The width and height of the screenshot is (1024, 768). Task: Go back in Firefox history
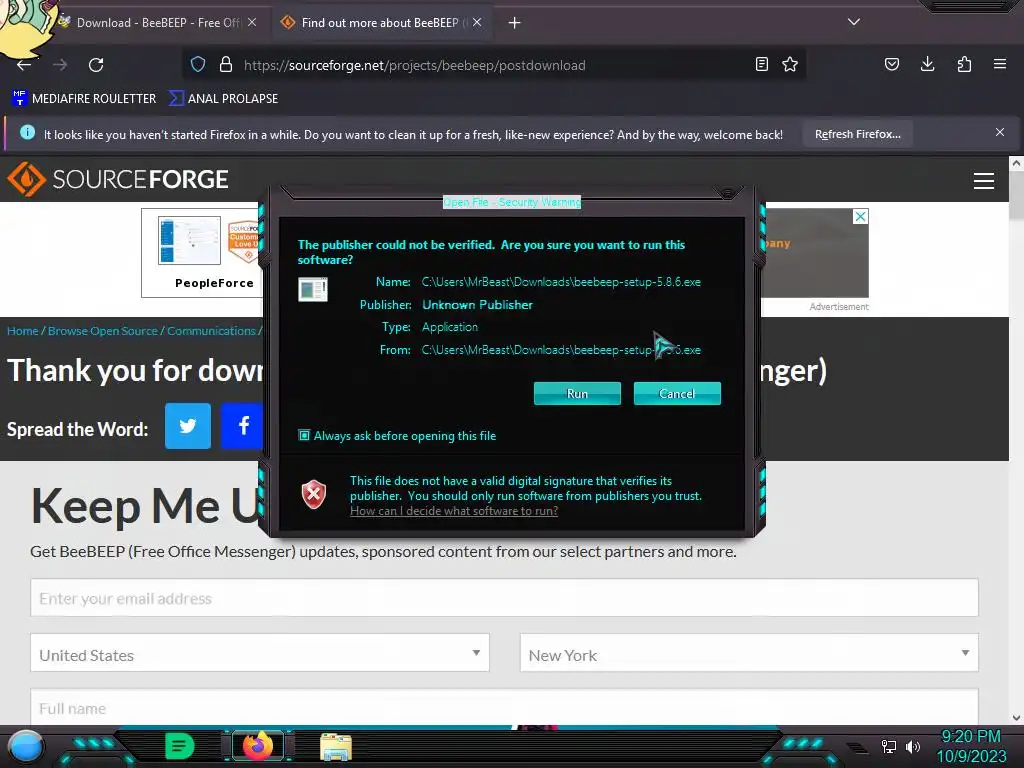pyautogui.click(x=24, y=65)
